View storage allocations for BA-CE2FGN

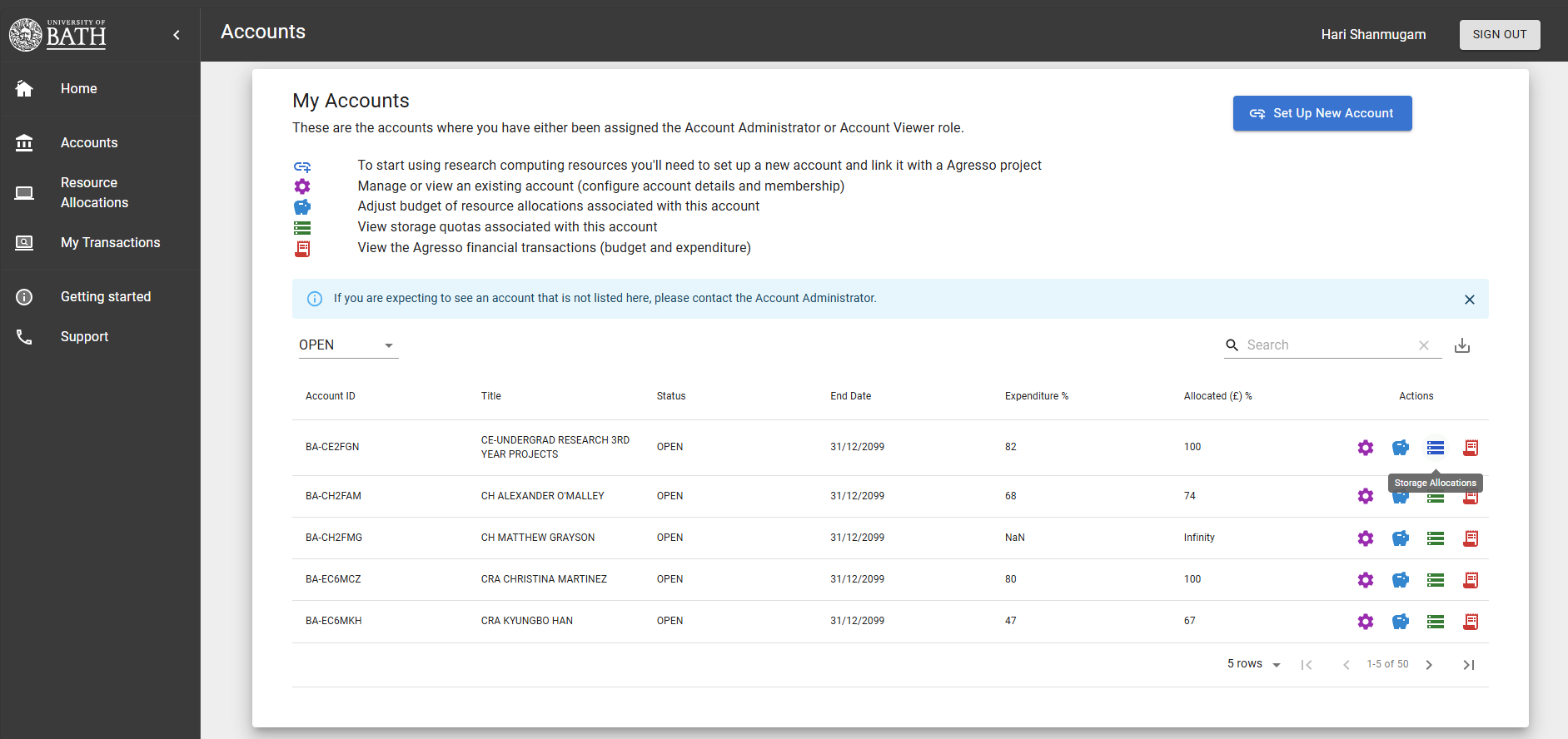pyautogui.click(x=1436, y=448)
